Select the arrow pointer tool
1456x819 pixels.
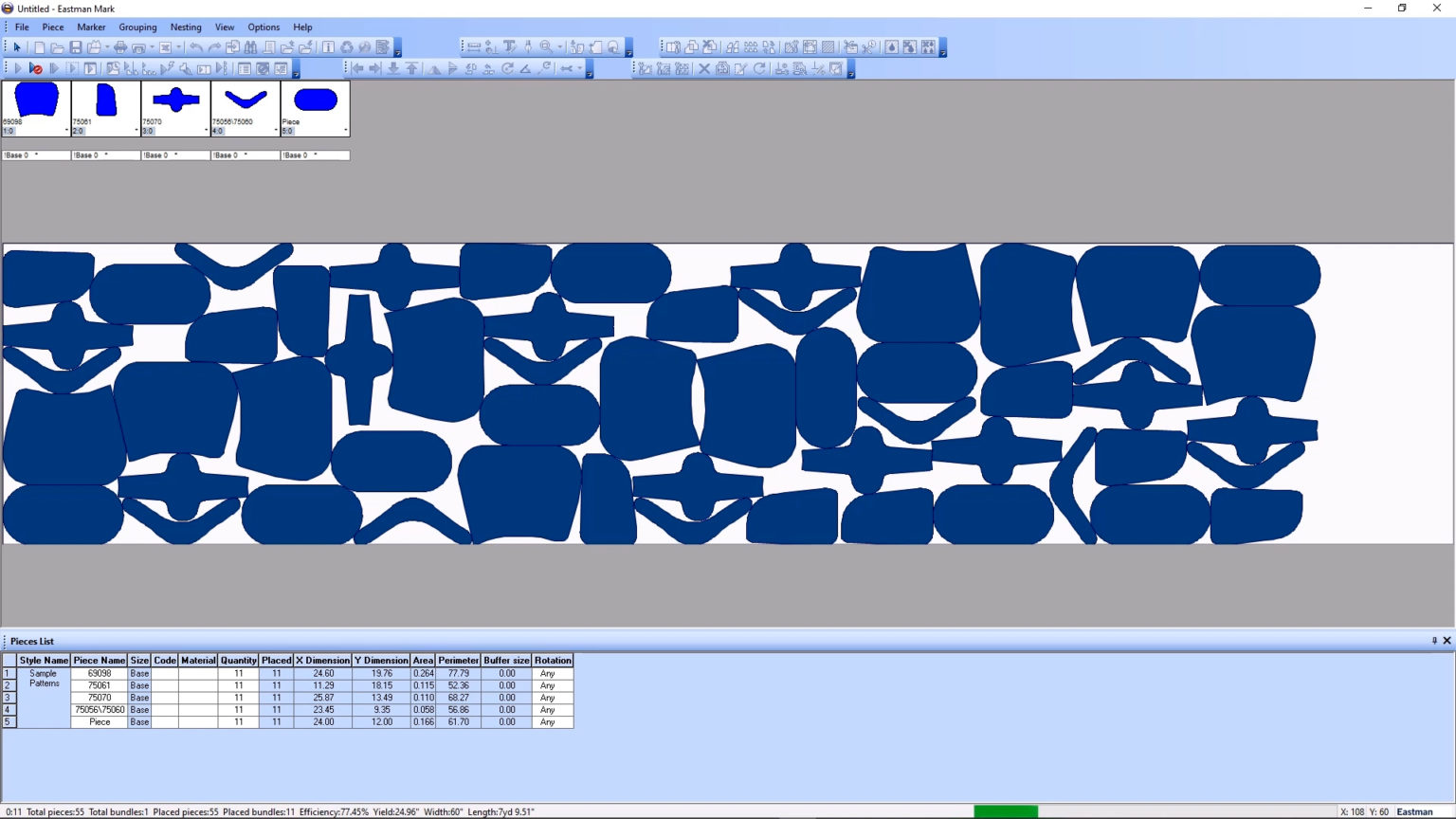tap(17, 45)
